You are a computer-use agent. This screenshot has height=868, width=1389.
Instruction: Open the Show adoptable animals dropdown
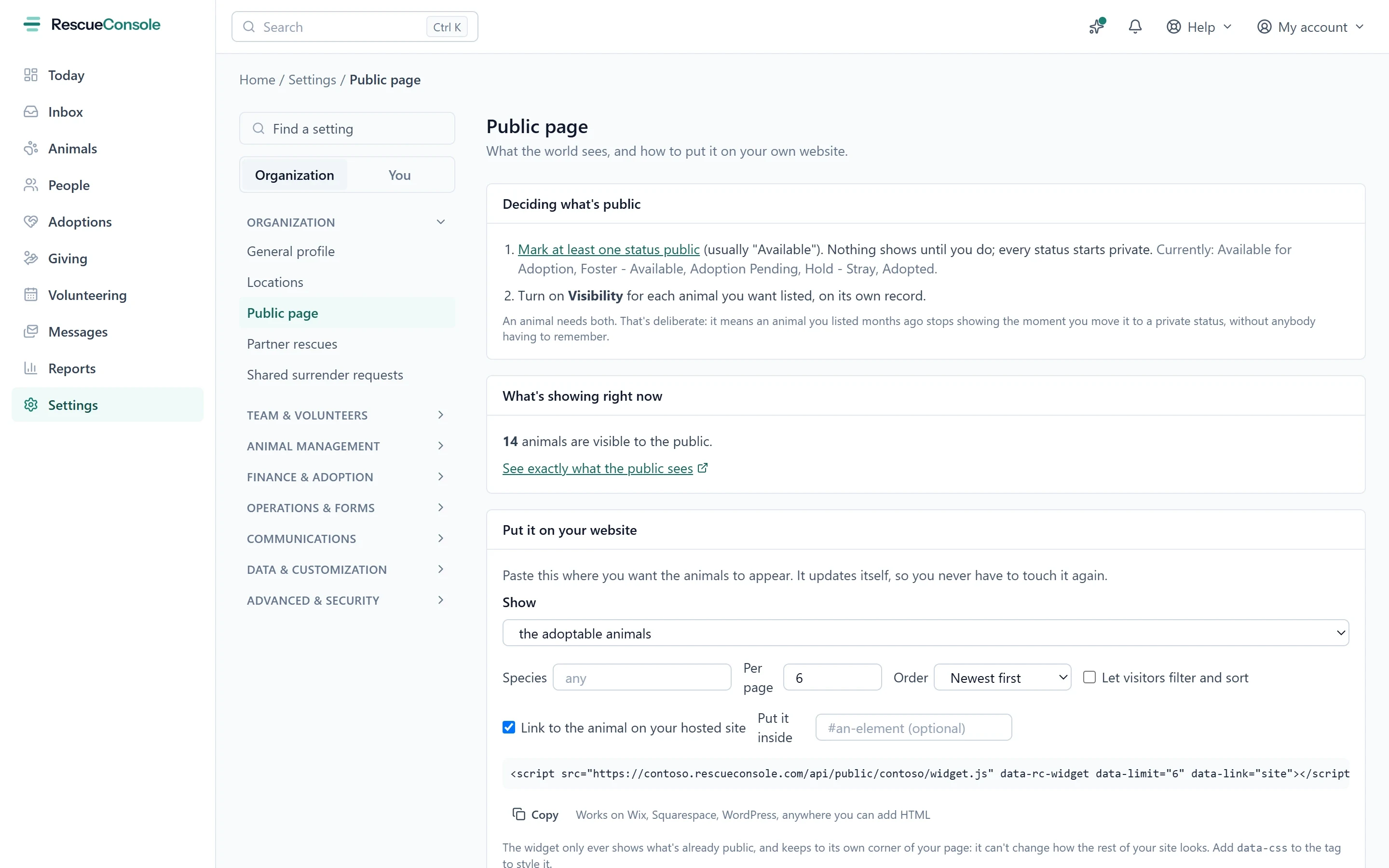point(925,633)
